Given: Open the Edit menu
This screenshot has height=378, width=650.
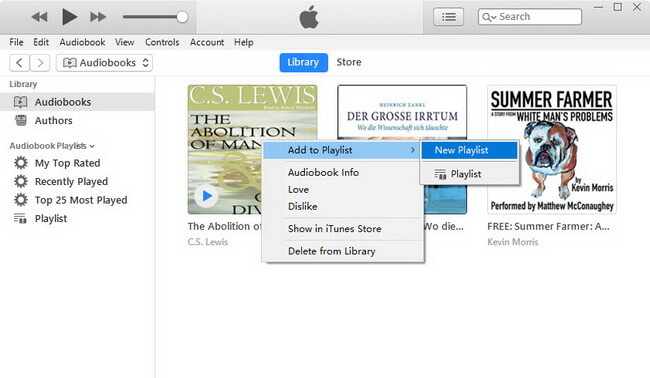Looking at the screenshot, I should click(41, 42).
